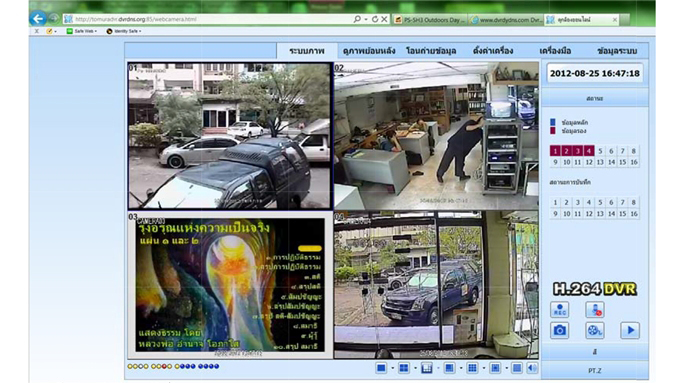Screen dimensions: 674x383
Task: Click the blue play arrow button
Action: [630, 330]
